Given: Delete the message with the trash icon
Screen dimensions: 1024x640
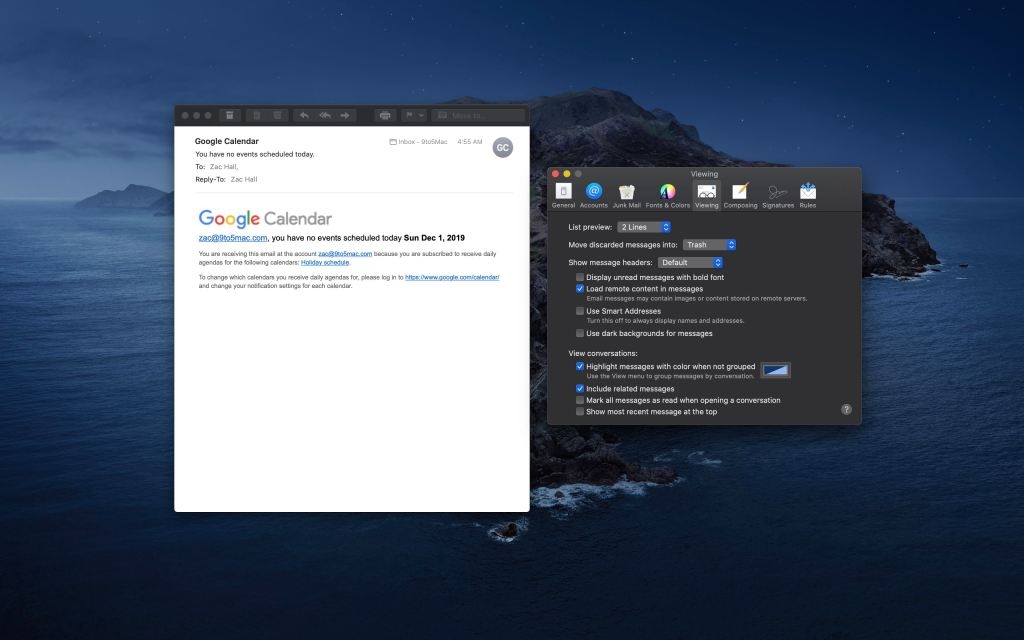Looking at the screenshot, I should coord(257,116).
